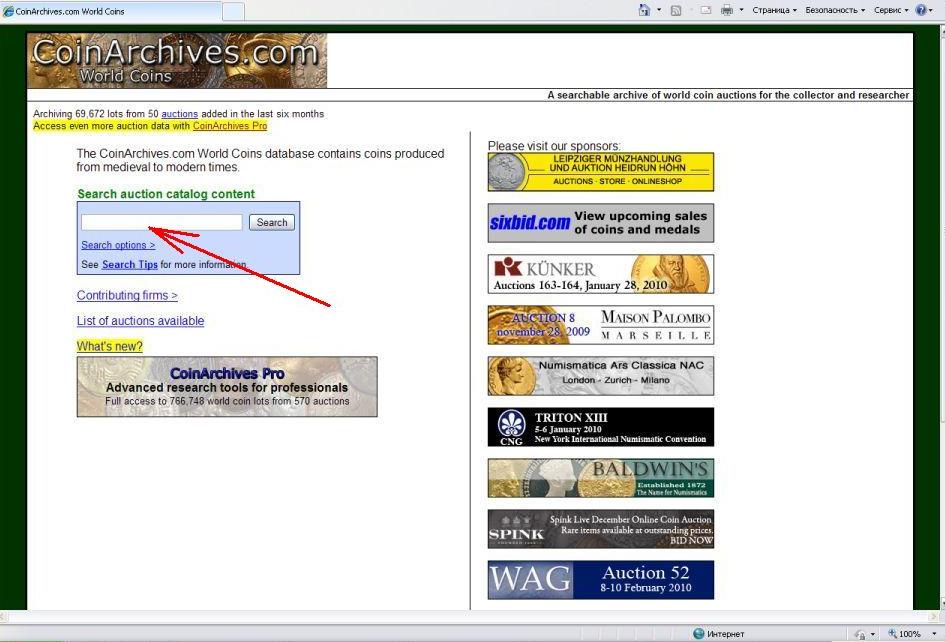This screenshot has height=642, width=945.
Task: Expand the Сервис dropdown menu
Action: [889, 10]
